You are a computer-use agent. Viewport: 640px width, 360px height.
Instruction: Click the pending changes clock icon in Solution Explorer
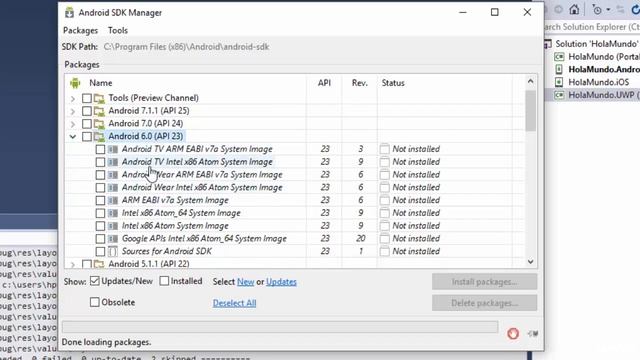597,10
